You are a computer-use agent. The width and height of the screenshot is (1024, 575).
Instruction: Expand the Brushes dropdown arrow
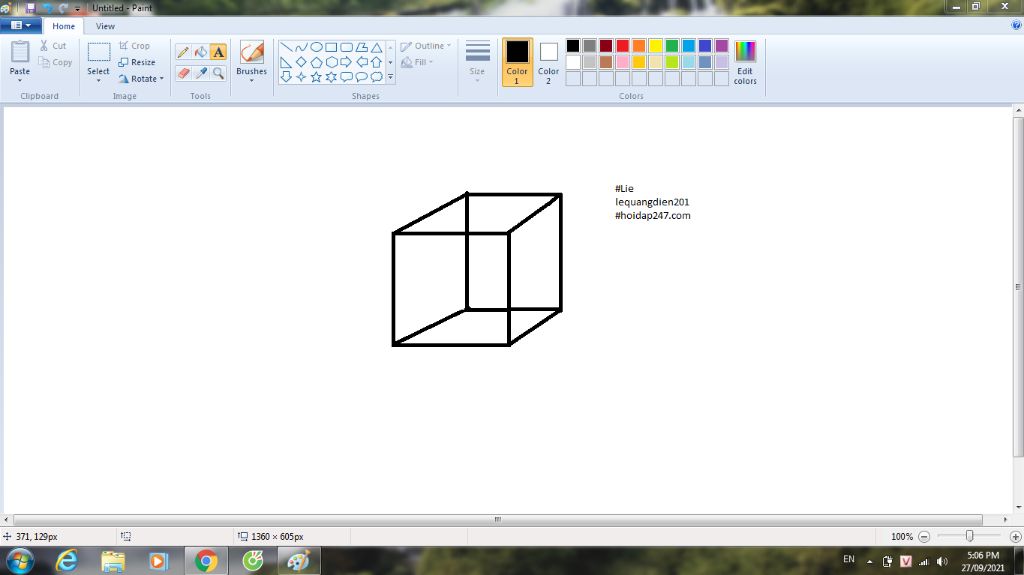pyautogui.click(x=251, y=80)
